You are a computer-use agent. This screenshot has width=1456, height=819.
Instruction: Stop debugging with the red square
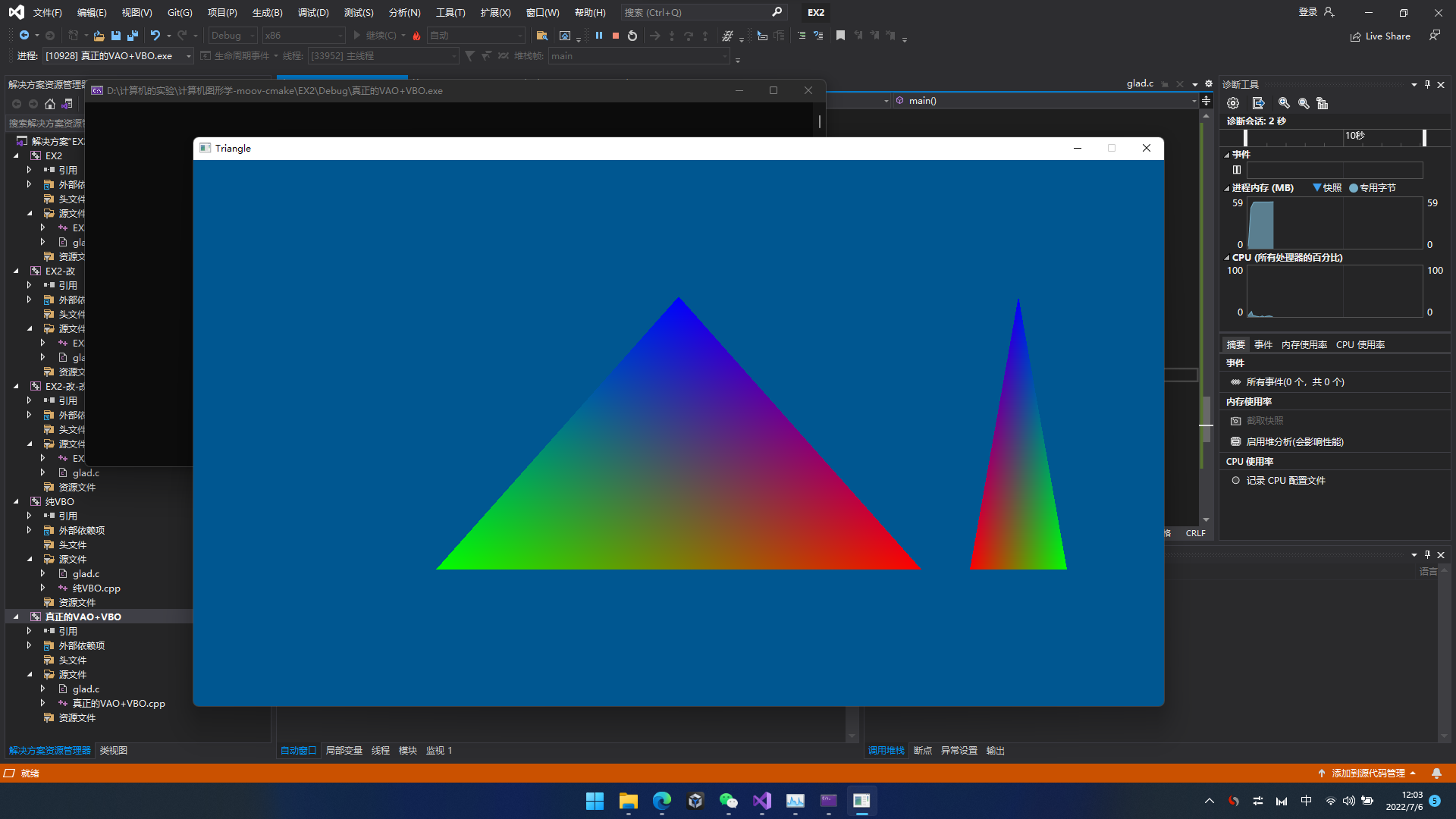(x=616, y=36)
